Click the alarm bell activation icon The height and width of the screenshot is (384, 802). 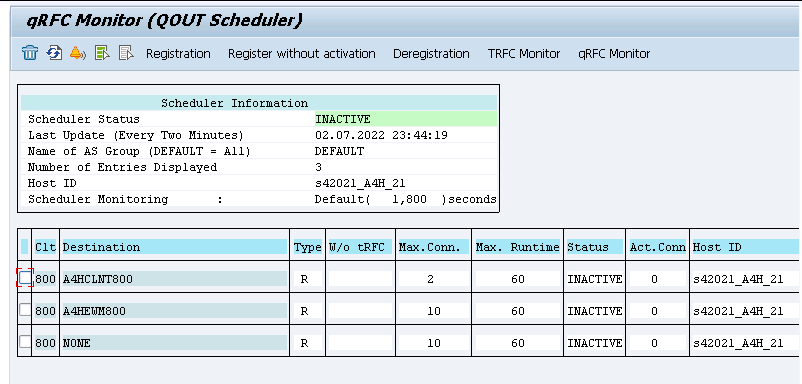click(78, 53)
